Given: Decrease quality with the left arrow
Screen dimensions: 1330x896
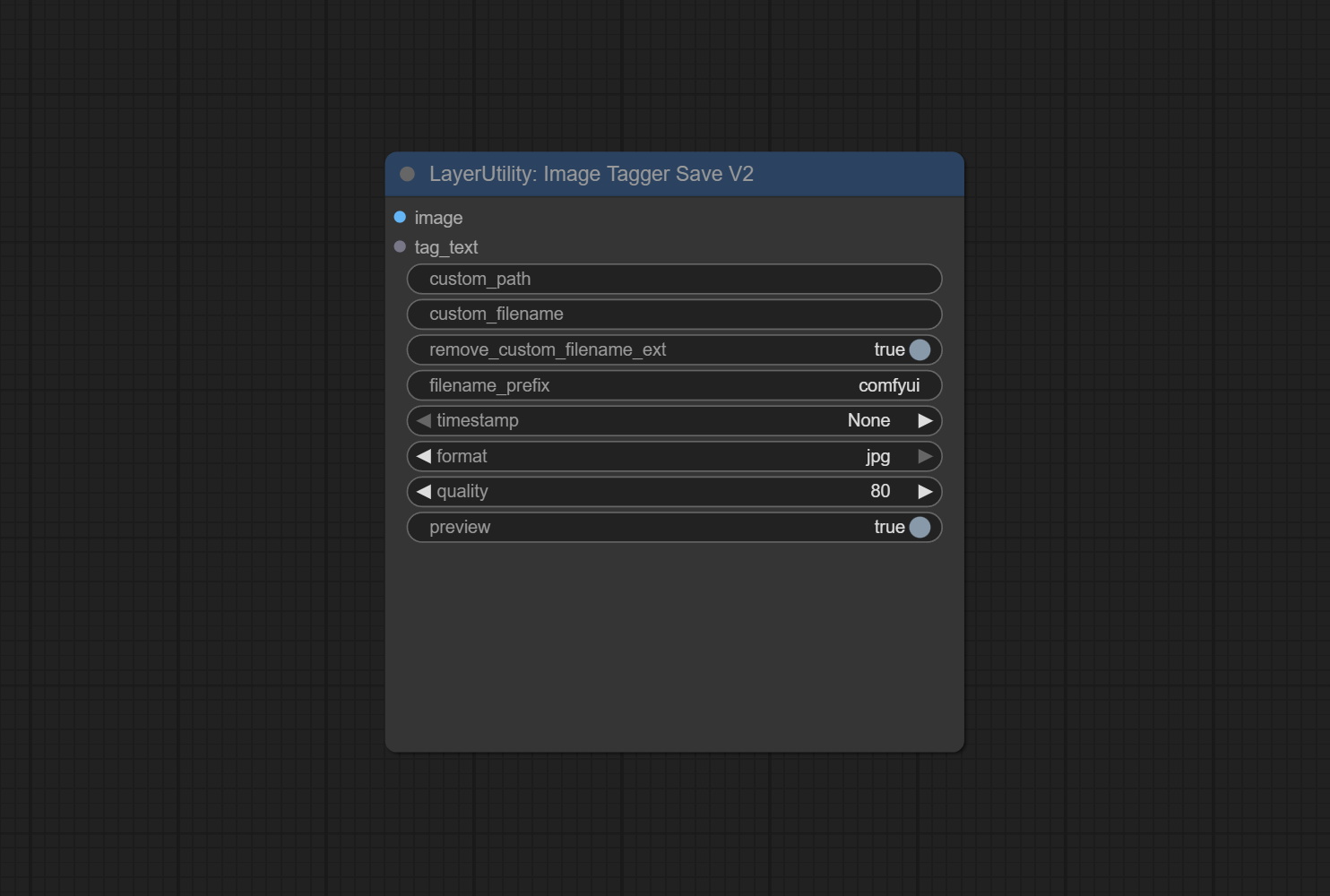Looking at the screenshot, I should point(423,492).
